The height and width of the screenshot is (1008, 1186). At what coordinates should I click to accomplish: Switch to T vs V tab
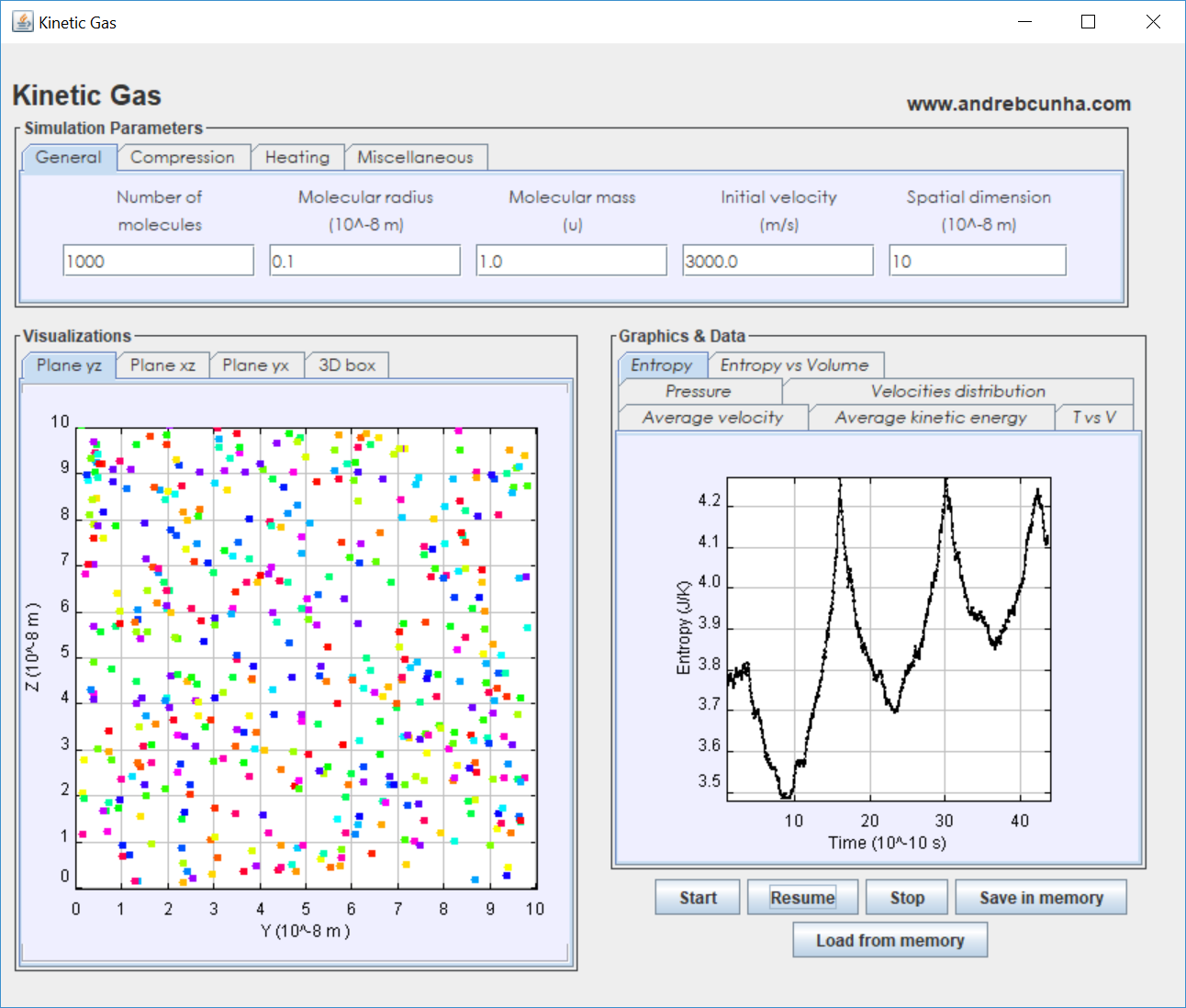coord(1094,418)
